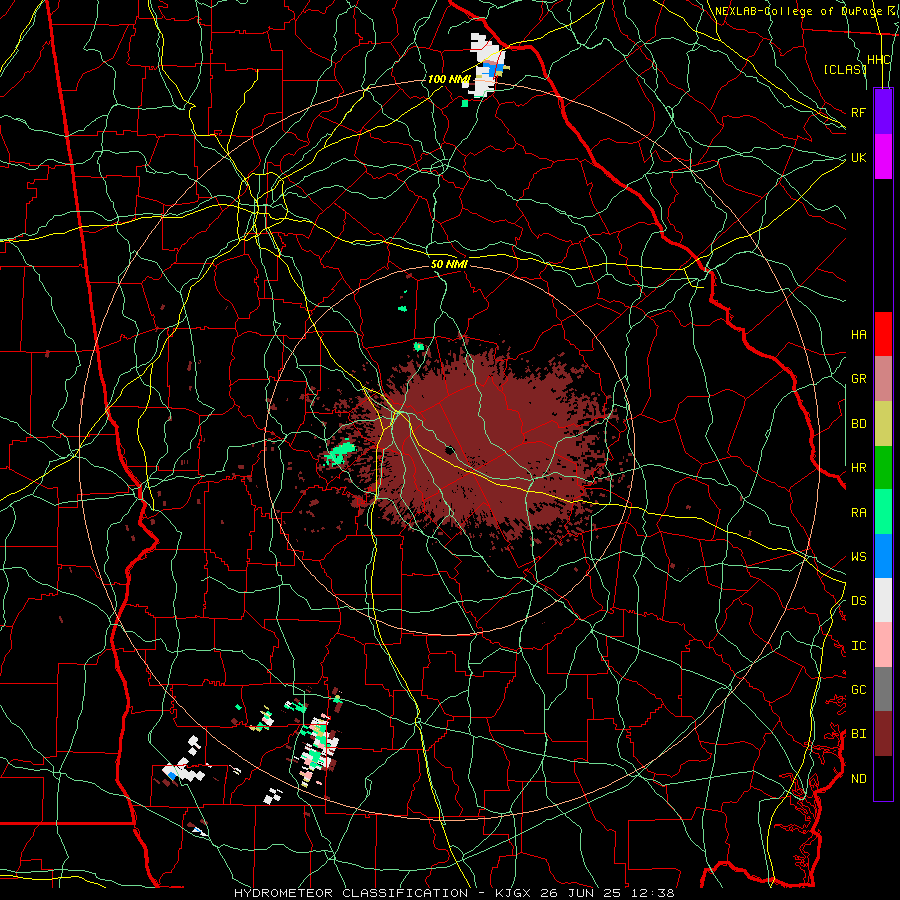Image resolution: width=900 pixels, height=900 pixels.
Task: Click the BI legend label
Action: 859,734
